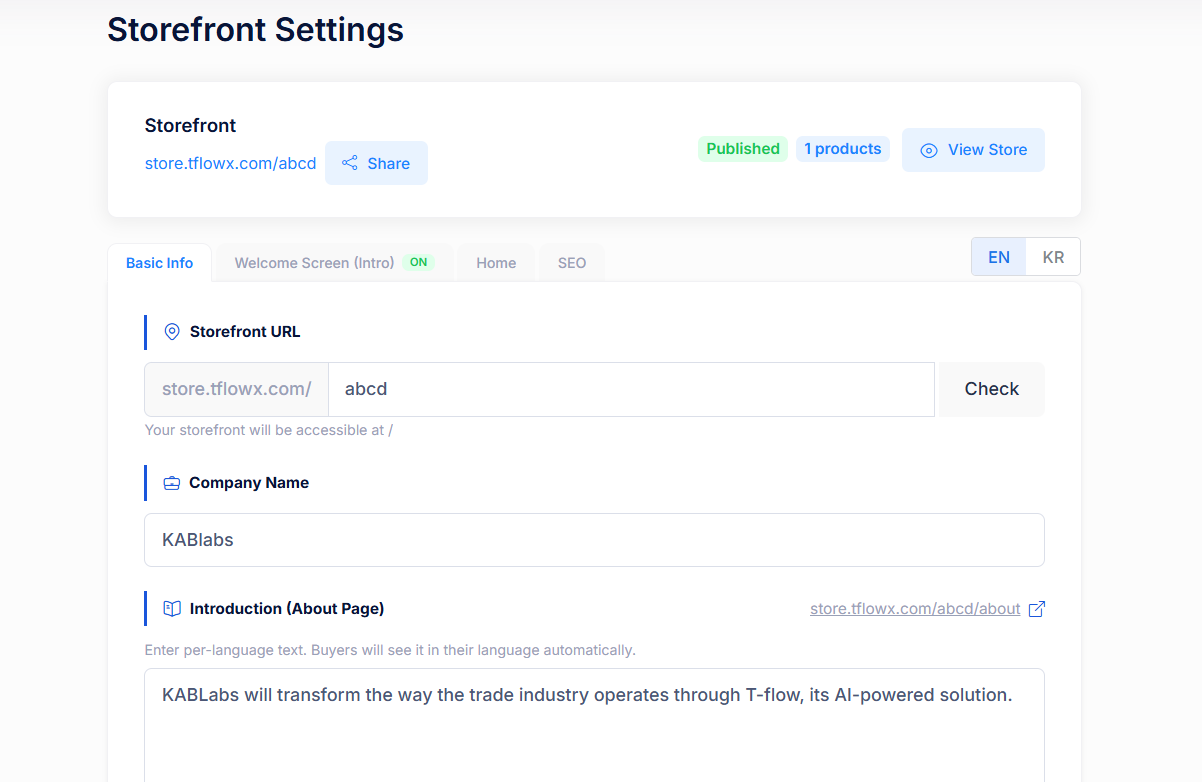Click the share icon beside store URL
This screenshot has width=1202, height=782.
[350, 163]
